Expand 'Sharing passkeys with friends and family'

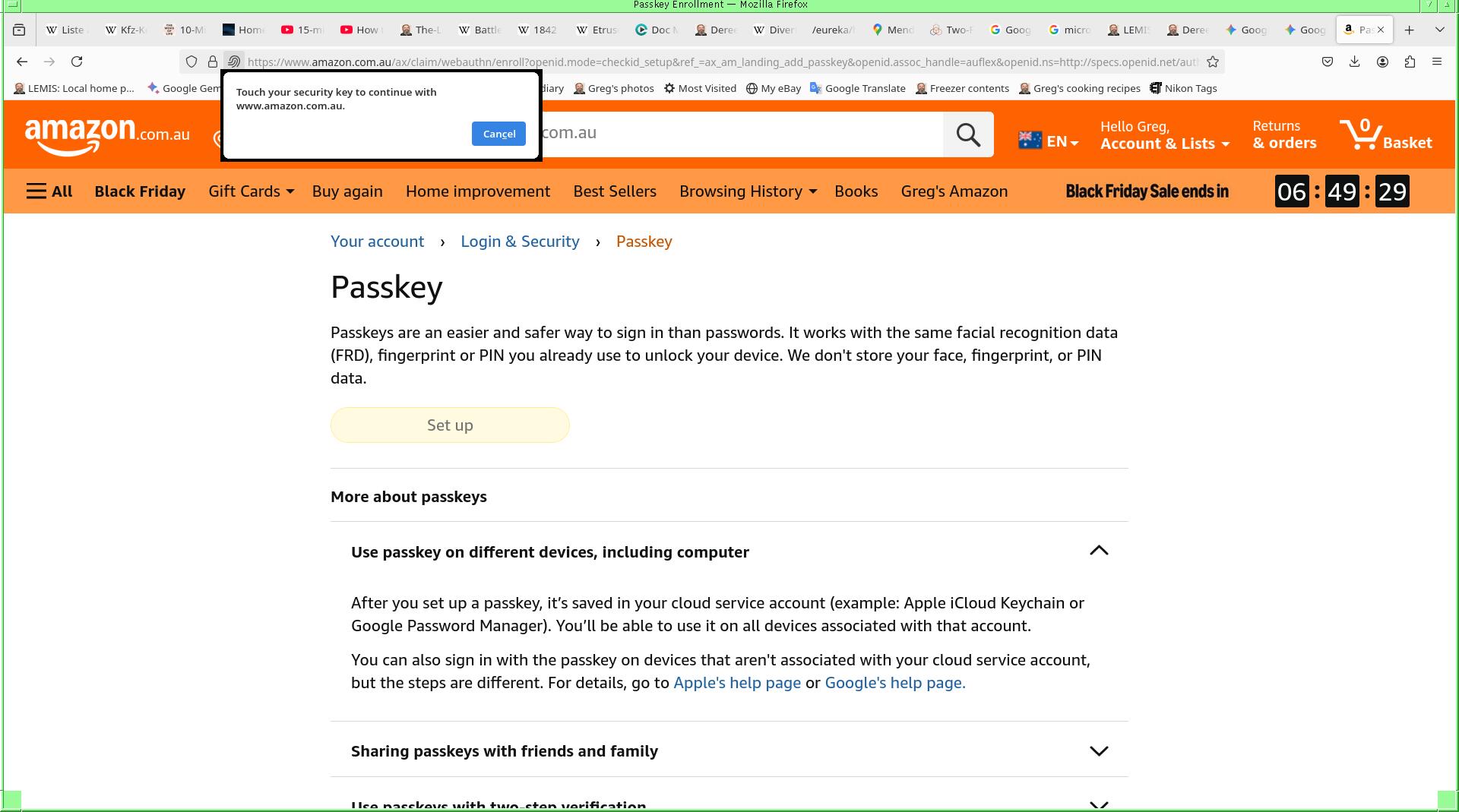pyautogui.click(x=1099, y=751)
